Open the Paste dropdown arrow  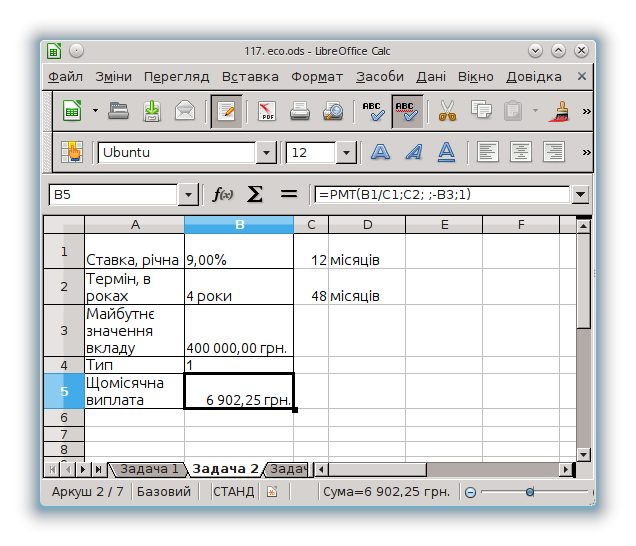[x=535, y=110]
